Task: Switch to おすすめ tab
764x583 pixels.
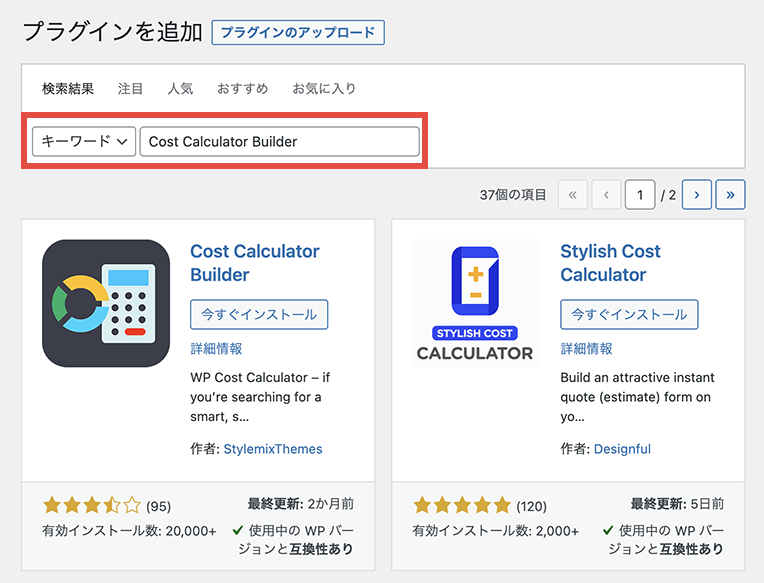Action: click(x=243, y=89)
